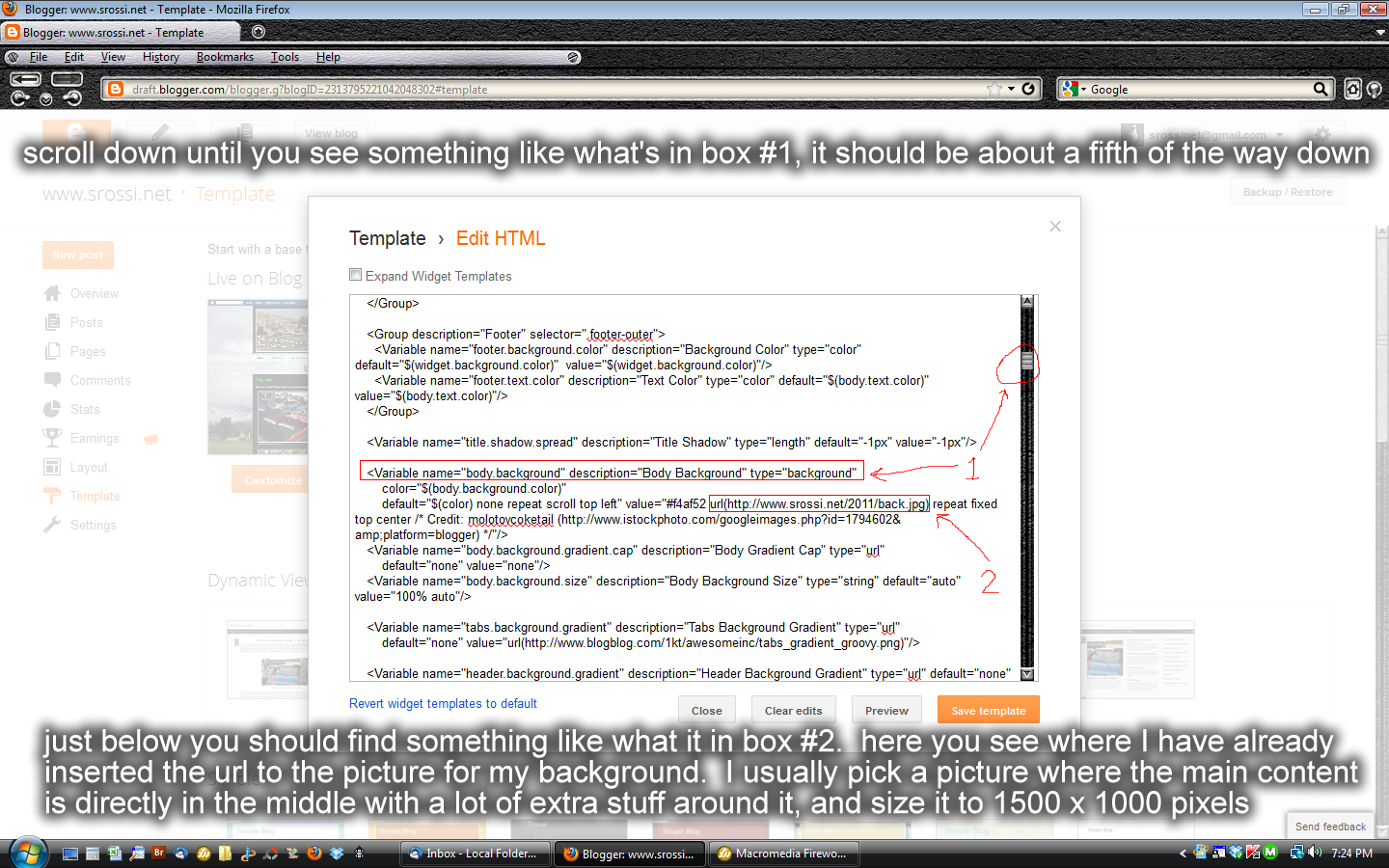
Task: Click the Close button in the dialog
Action: [706, 710]
